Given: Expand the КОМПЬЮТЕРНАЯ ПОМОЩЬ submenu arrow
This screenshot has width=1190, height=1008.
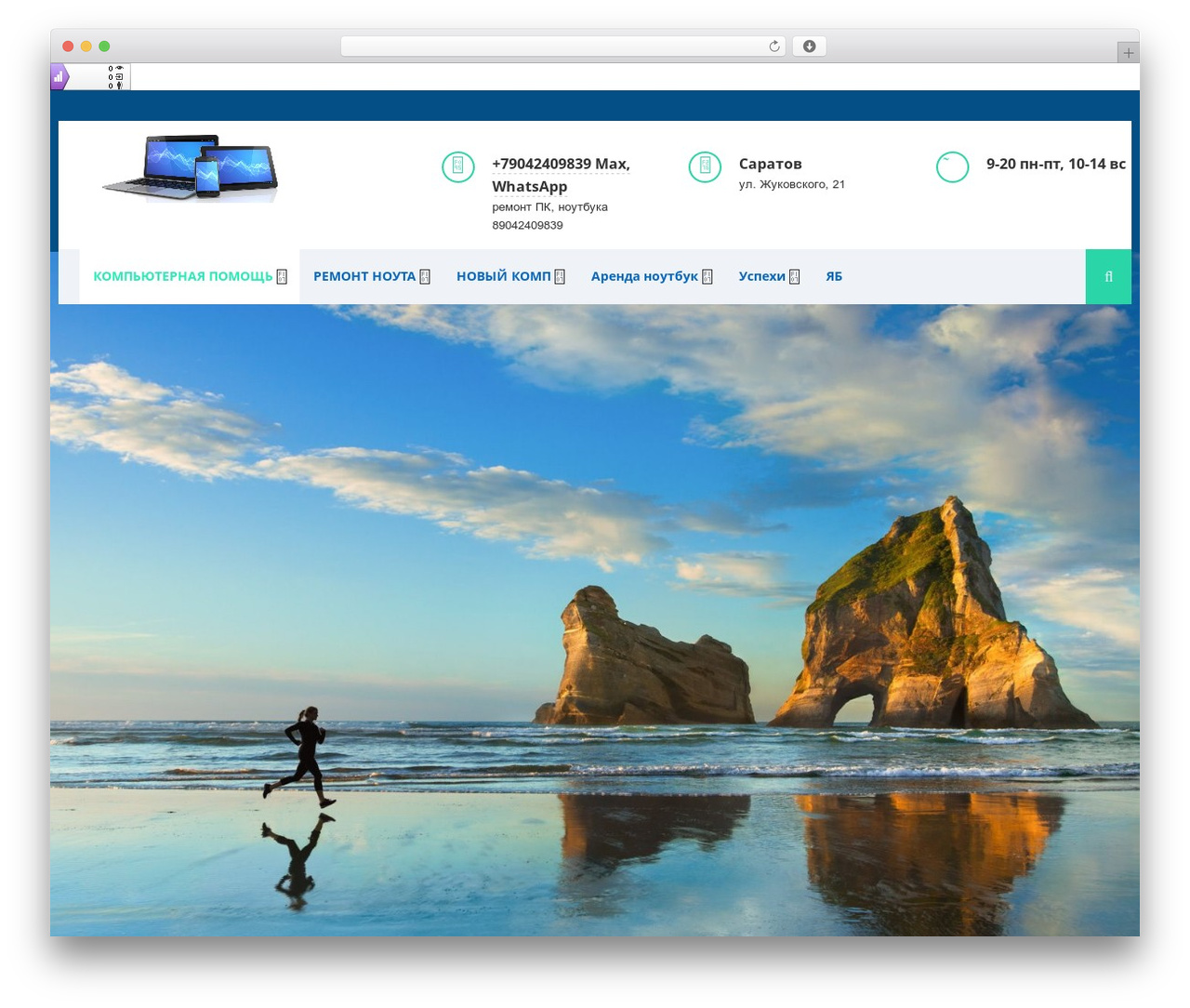Looking at the screenshot, I should (282, 276).
